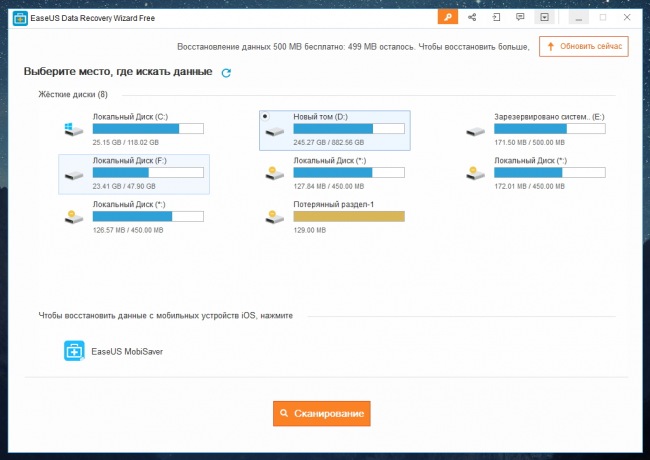The image size is (650, 460).
Task: Click the Выберите место, где искать данные heading
Action: pos(118,72)
